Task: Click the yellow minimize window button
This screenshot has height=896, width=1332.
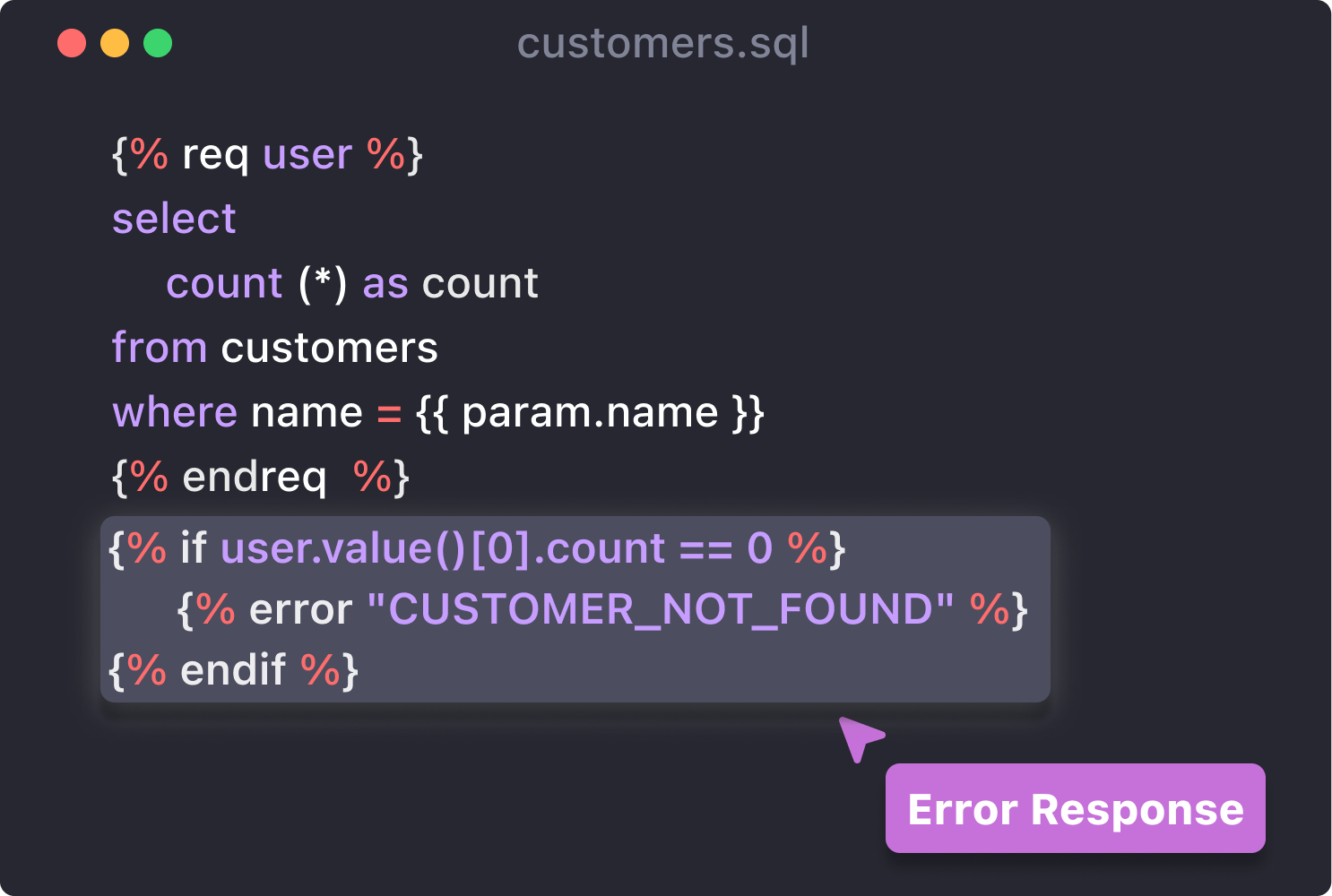Action: (115, 43)
